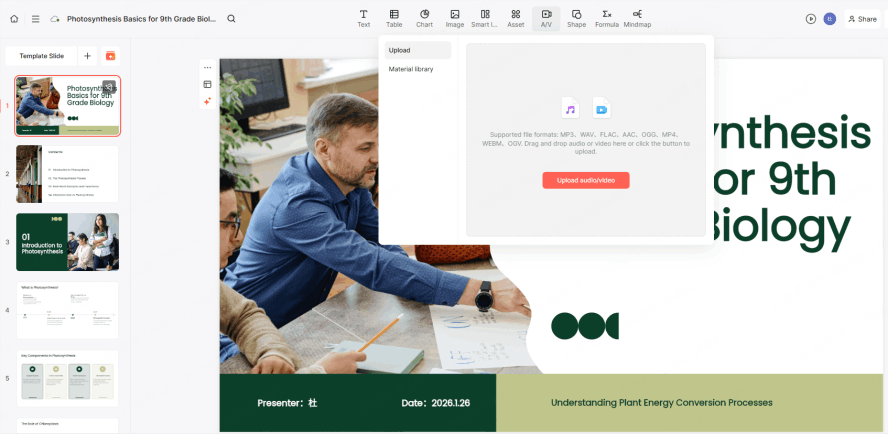The image size is (888, 434).
Task: Go to the home icon
Action: point(14,19)
